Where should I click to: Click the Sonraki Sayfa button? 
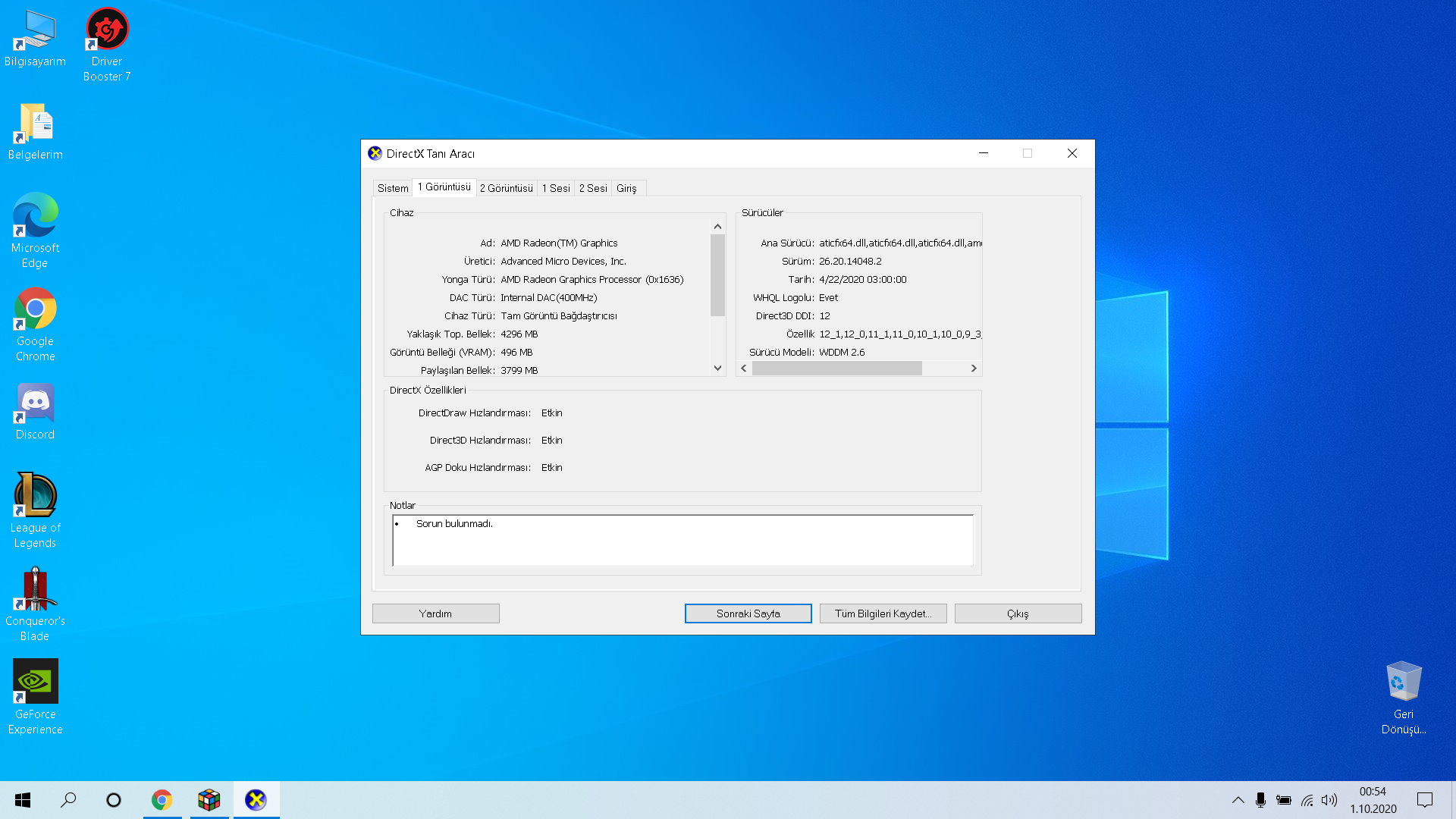point(748,613)
